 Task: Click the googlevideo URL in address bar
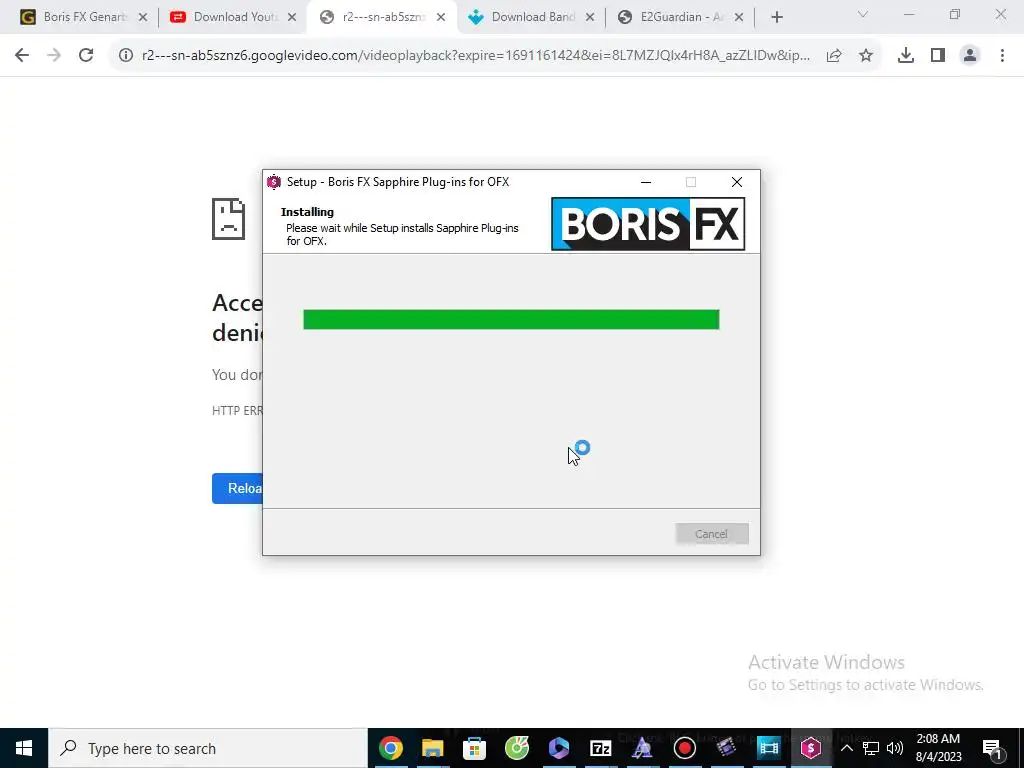click(475, 56)
